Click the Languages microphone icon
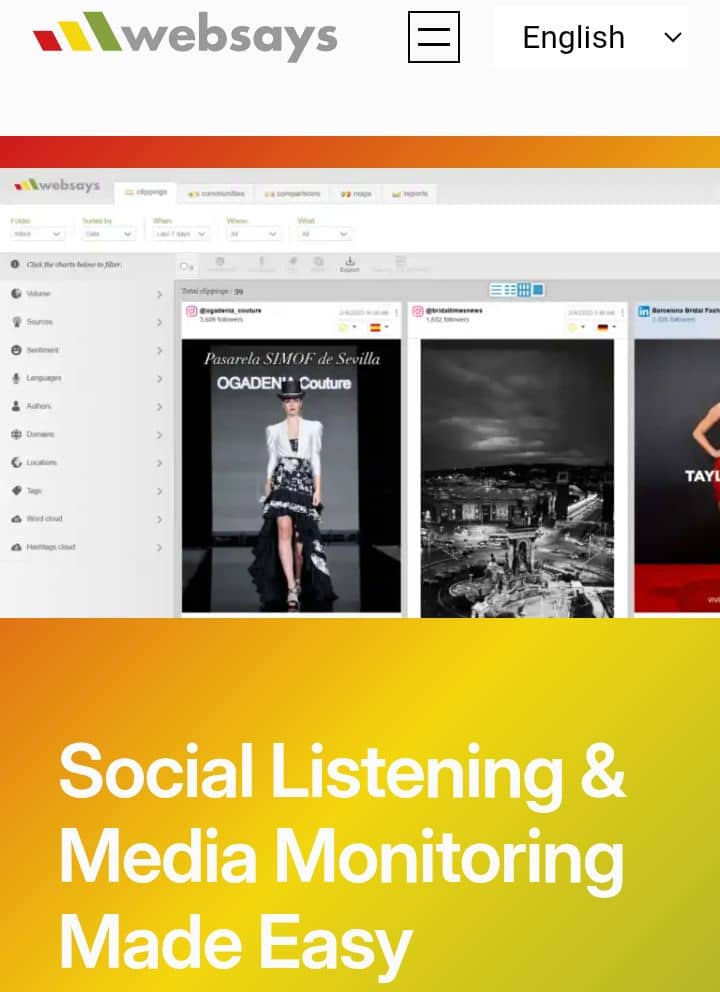 point(16,378)
